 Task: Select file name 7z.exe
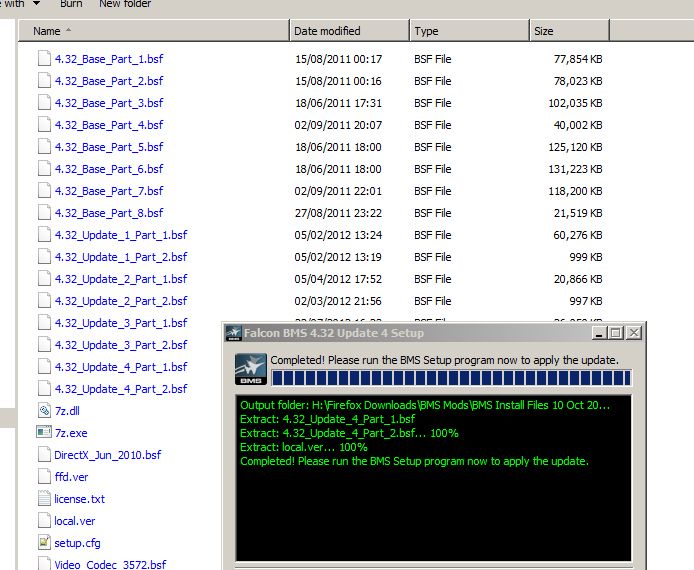(71, 433)
